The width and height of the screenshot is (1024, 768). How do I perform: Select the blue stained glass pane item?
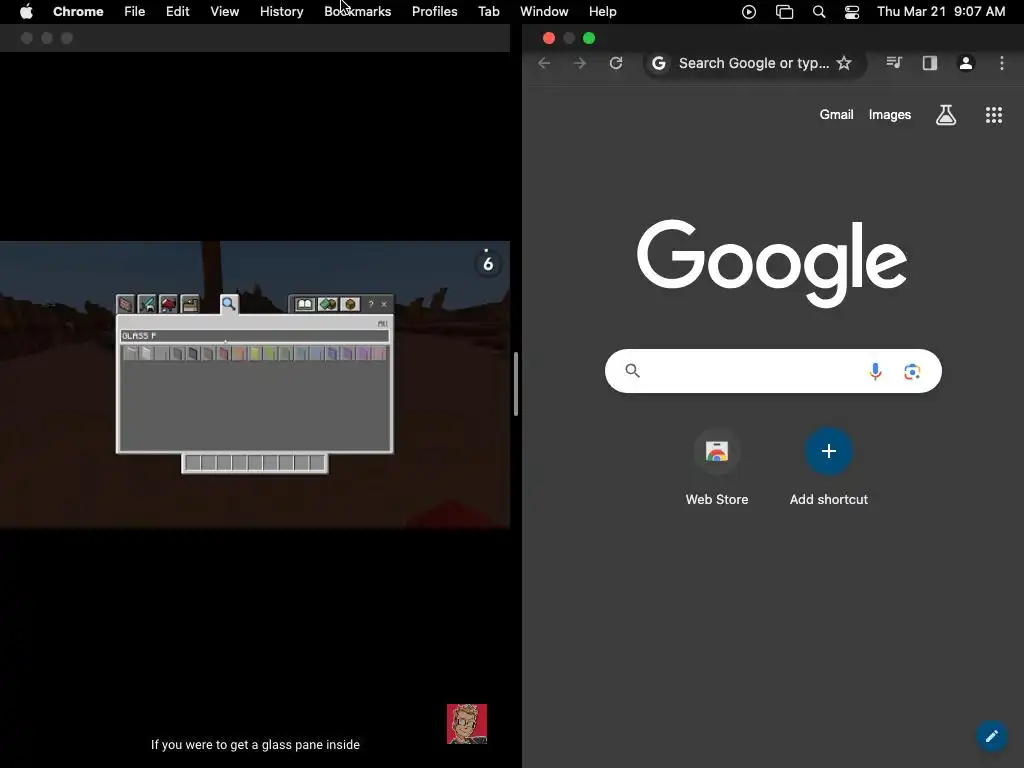click(332, 353)
